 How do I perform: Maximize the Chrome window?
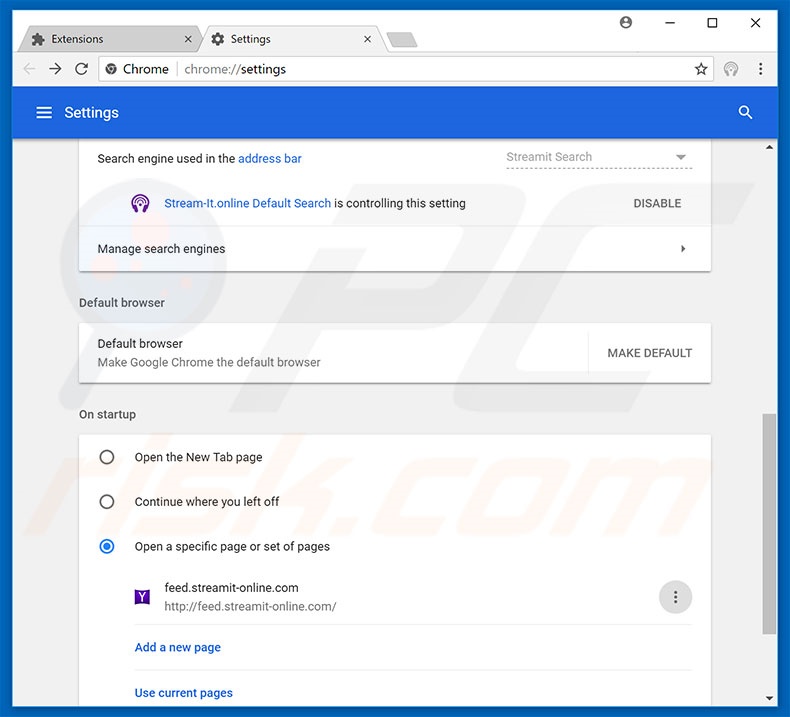[x=712, y=23]
